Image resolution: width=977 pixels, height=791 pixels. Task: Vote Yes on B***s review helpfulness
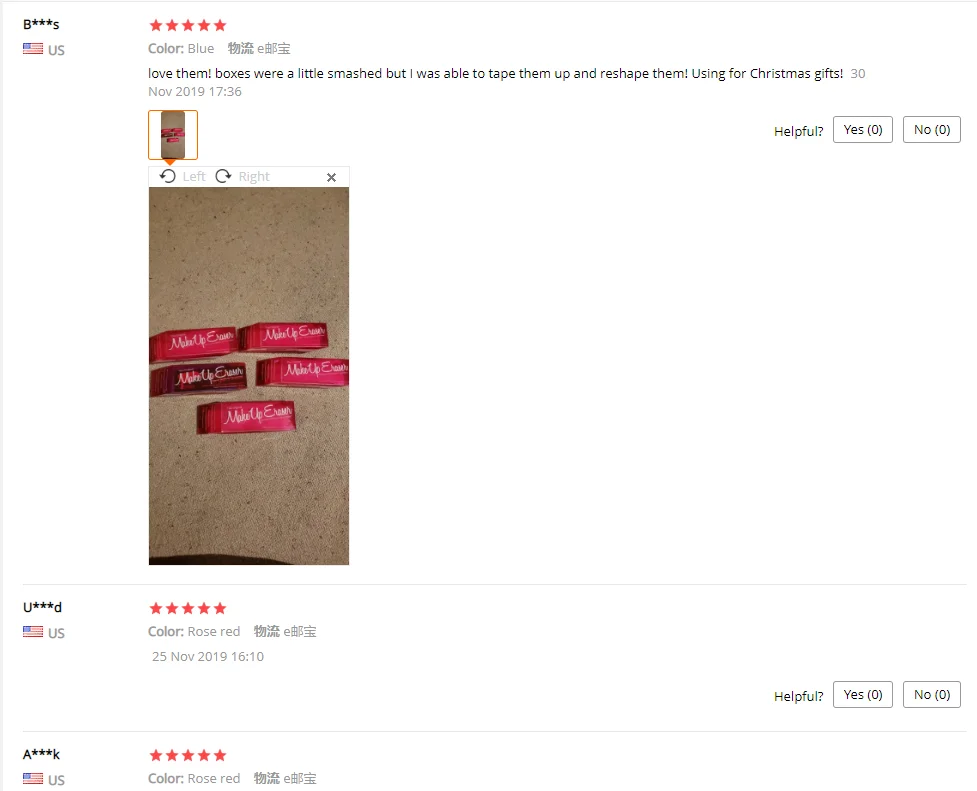coord(863,130)
